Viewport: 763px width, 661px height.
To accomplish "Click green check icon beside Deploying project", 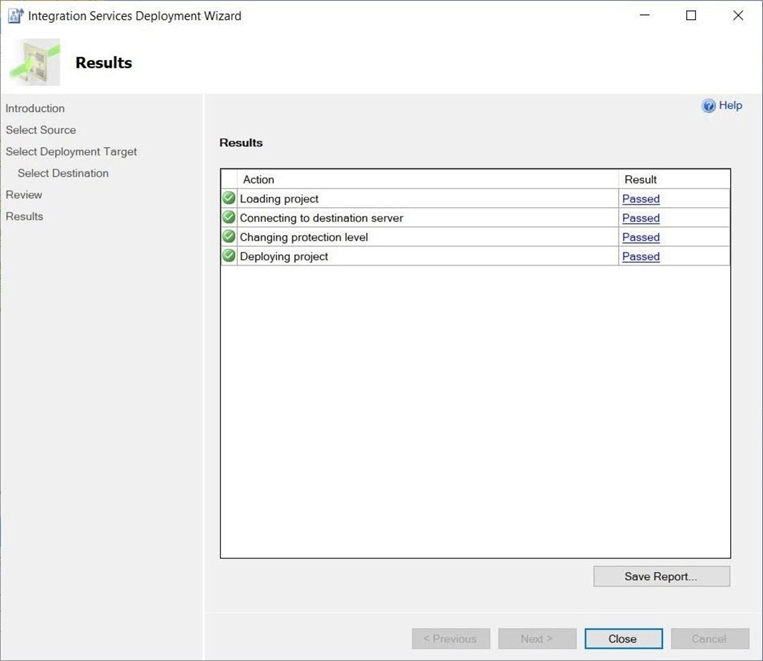I will [229, 256].
